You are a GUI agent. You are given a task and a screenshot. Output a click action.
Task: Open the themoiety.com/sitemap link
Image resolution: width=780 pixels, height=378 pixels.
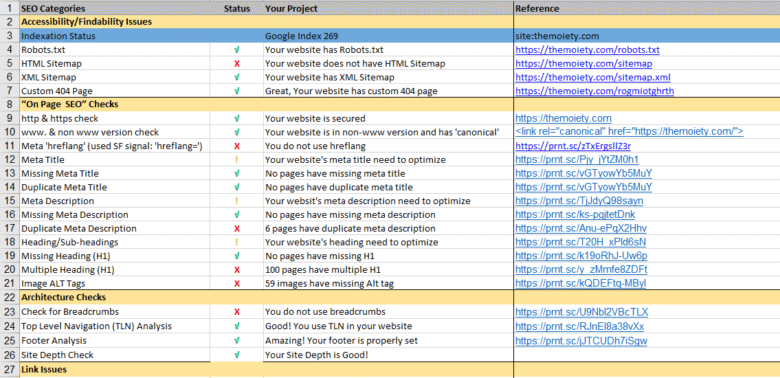tap(584, 64)
